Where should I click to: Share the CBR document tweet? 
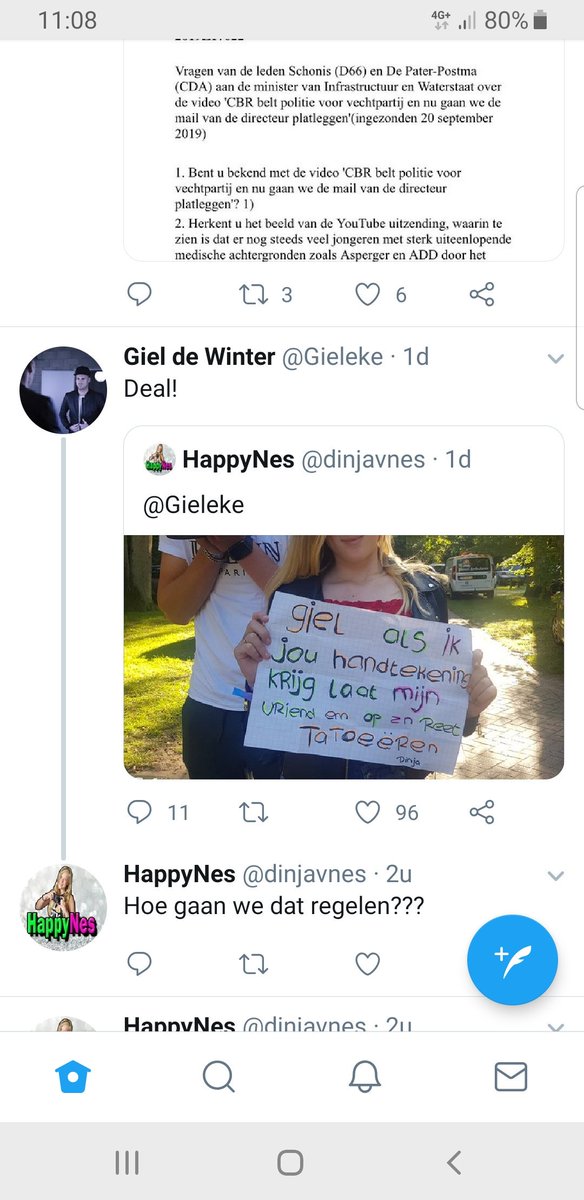(482, 294)
